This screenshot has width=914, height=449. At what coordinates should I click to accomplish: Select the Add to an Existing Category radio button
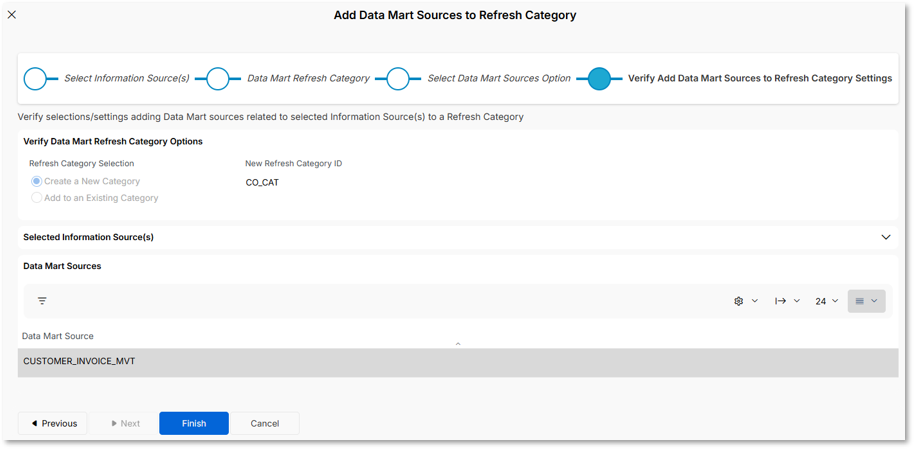[37, 198]
